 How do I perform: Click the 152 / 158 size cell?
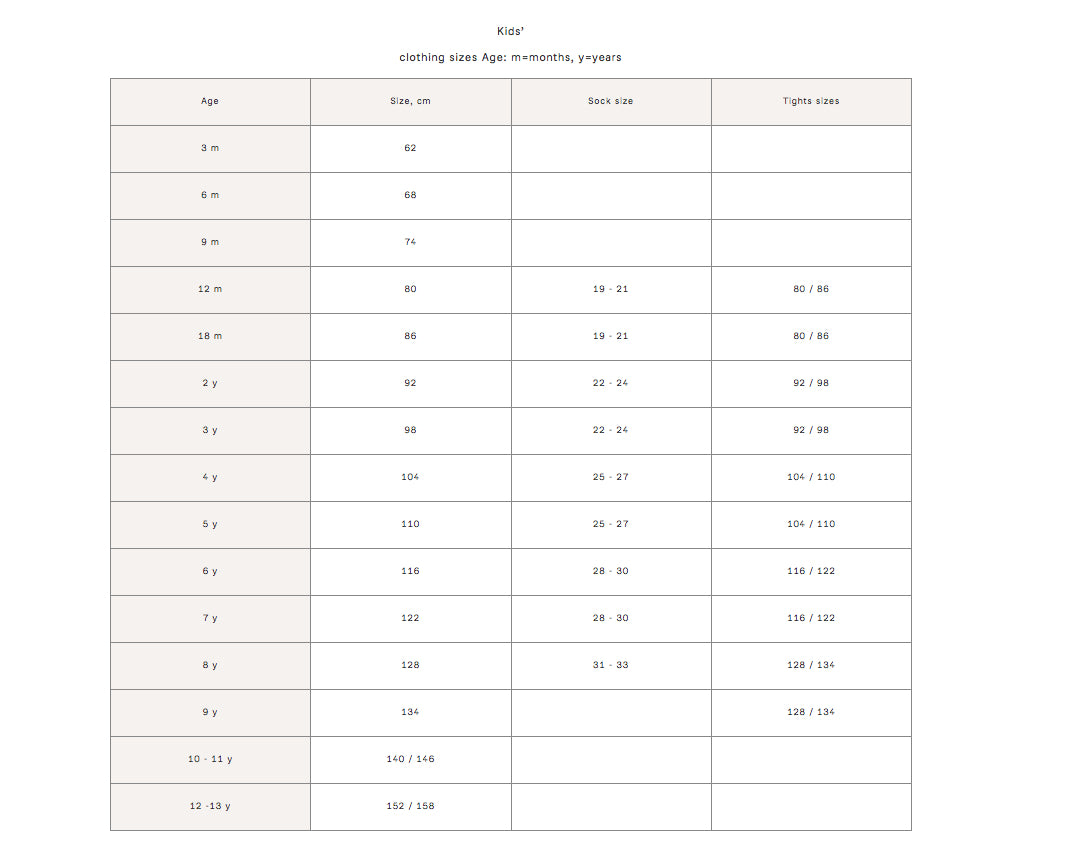(410, 806)
